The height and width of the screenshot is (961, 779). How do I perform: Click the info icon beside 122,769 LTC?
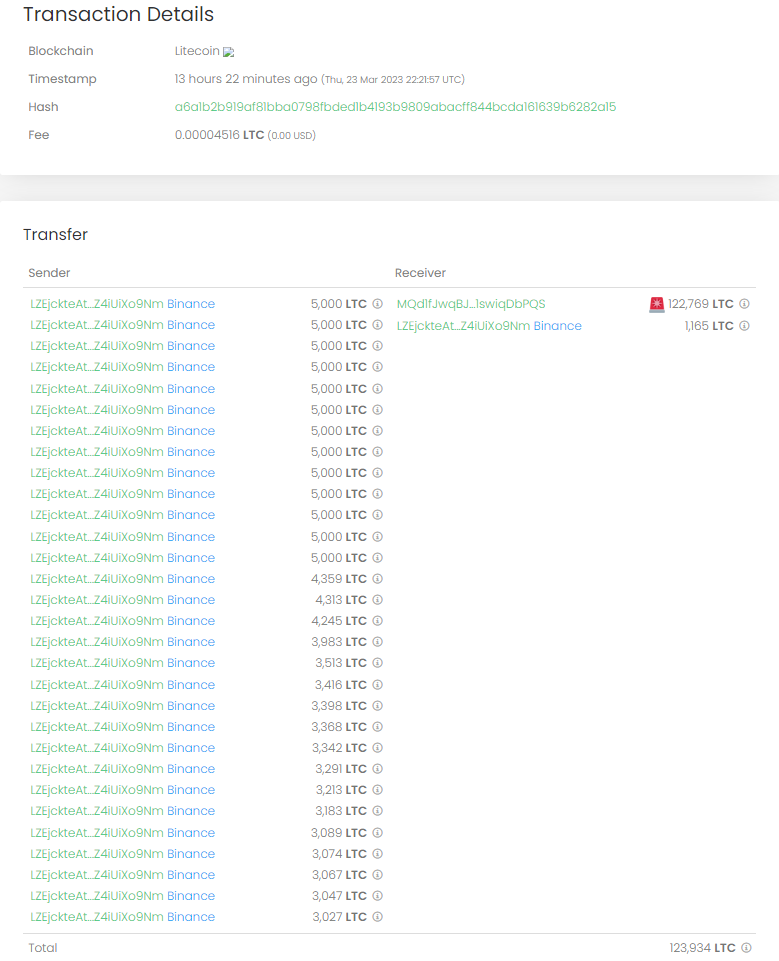[x=744, y=304]
